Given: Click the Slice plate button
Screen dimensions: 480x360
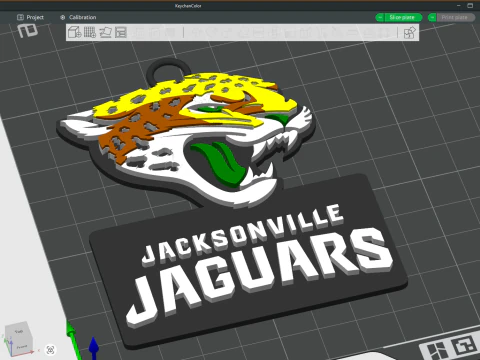Looking at the screenshot, I should [403, 17].
